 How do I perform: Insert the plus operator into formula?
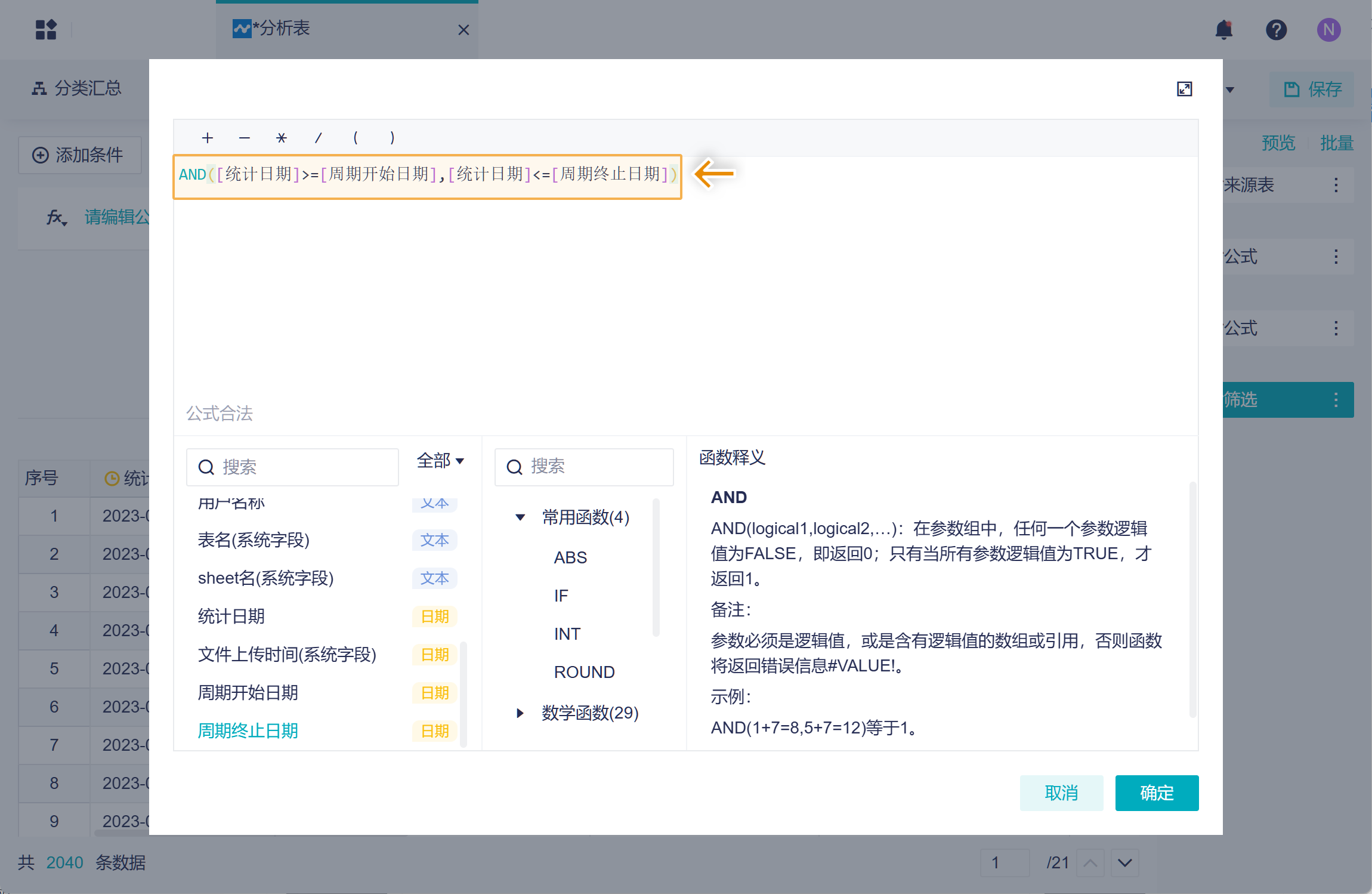coord(208,138)
